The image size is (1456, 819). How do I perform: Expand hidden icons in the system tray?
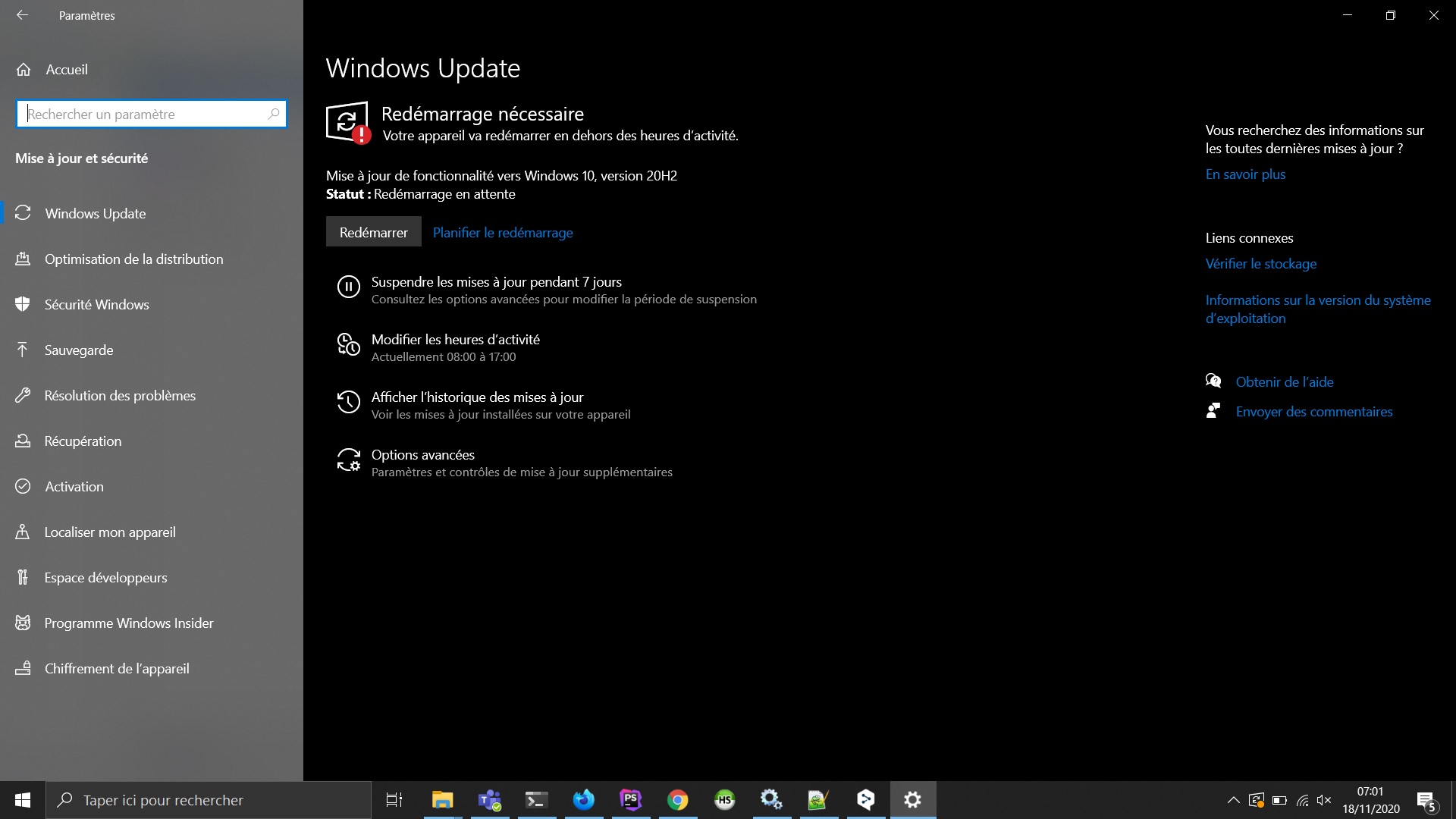[1234, 799]
